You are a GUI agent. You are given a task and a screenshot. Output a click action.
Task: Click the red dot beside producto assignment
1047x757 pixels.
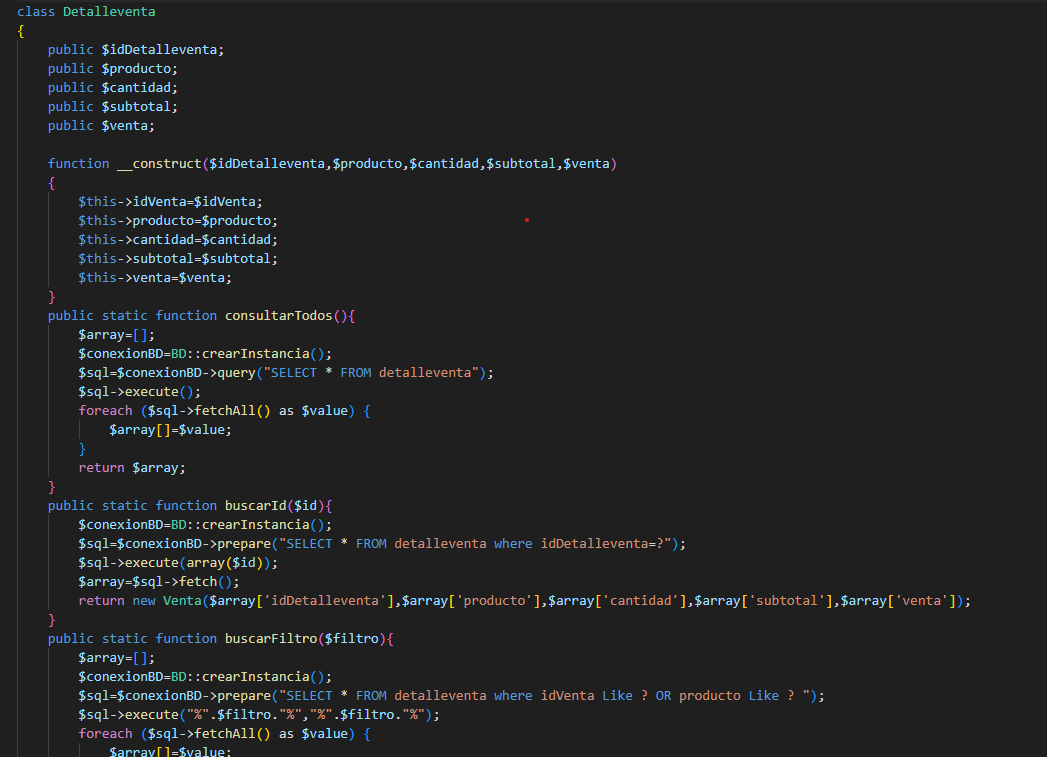click(x=527, y=220)
